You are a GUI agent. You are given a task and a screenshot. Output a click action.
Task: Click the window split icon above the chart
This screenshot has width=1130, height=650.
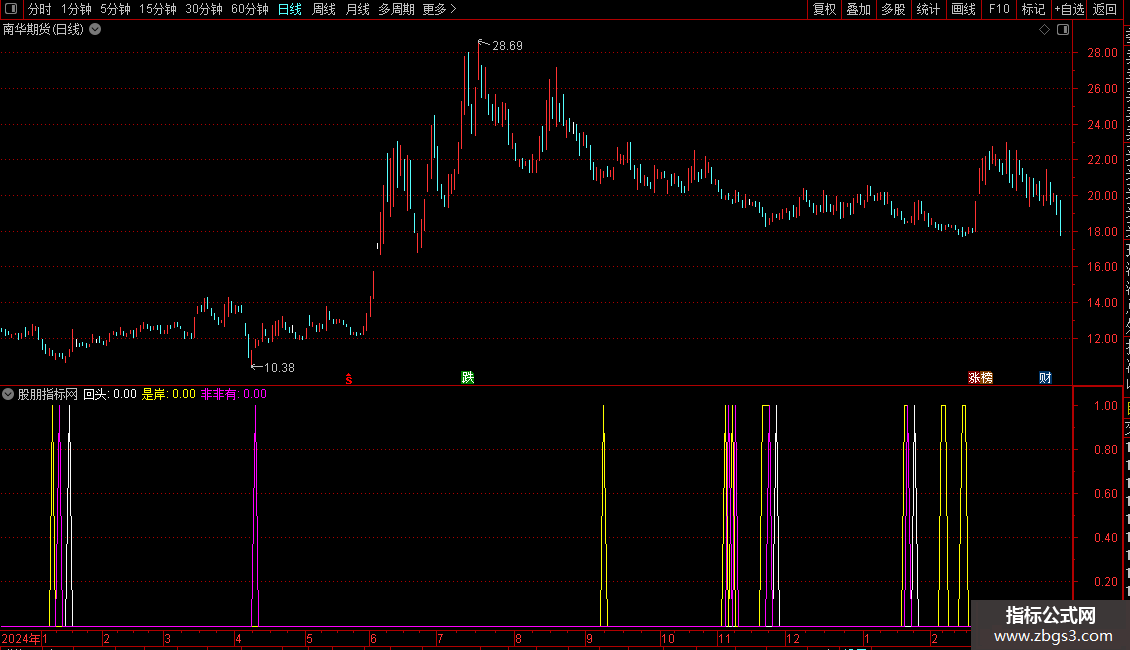[1063, 30]
